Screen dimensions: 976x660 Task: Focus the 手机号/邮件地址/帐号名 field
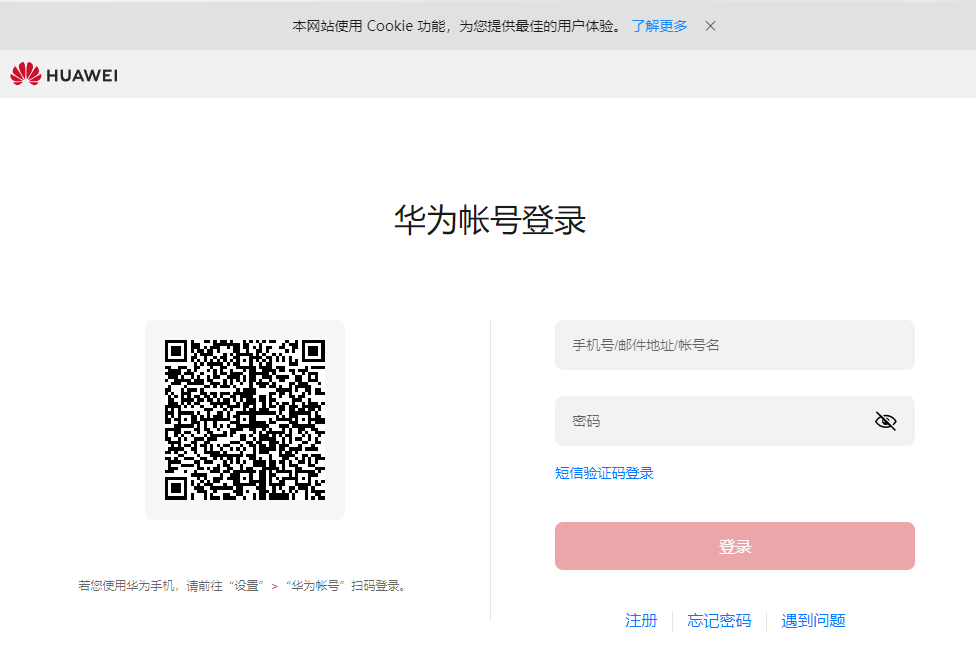coord(734,345)
